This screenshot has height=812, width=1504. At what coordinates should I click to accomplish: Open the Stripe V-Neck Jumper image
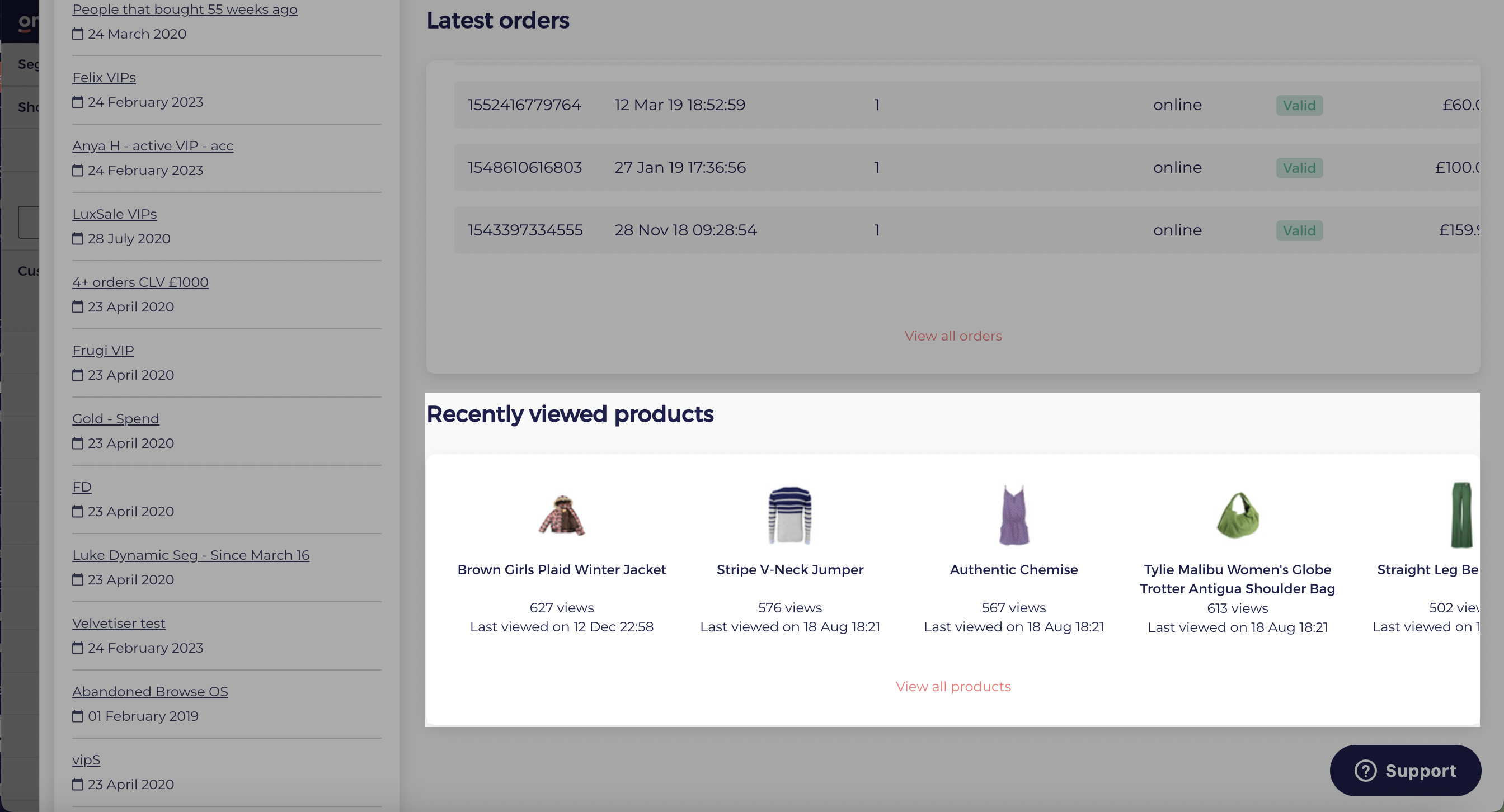point(790,514)
